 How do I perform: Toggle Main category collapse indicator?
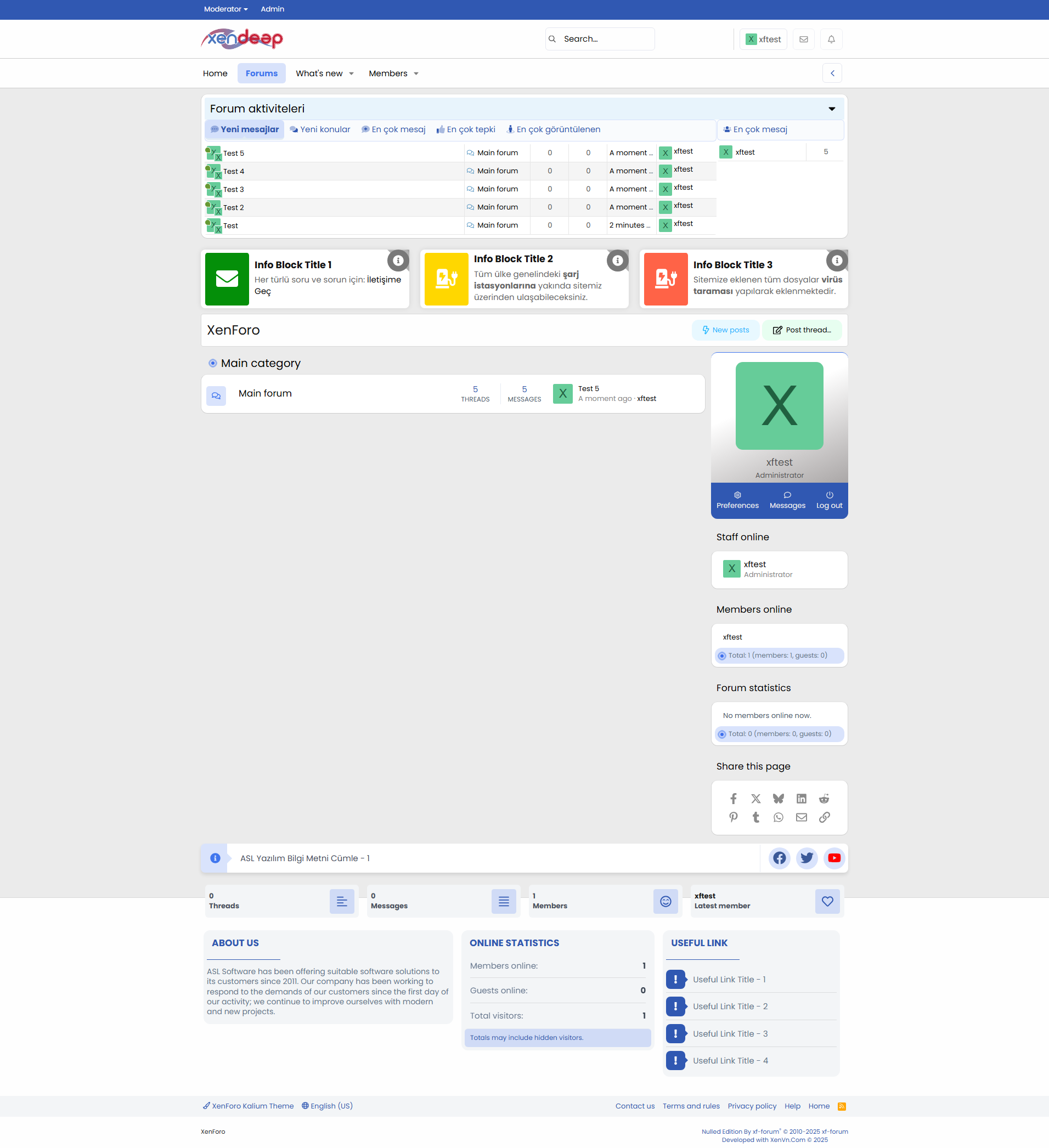coord(212,363)
